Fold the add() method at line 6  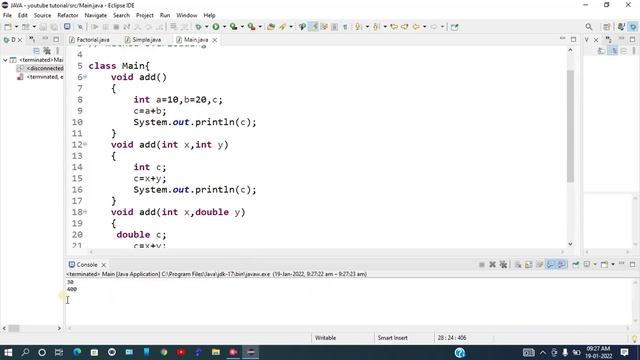click(85, 77)
